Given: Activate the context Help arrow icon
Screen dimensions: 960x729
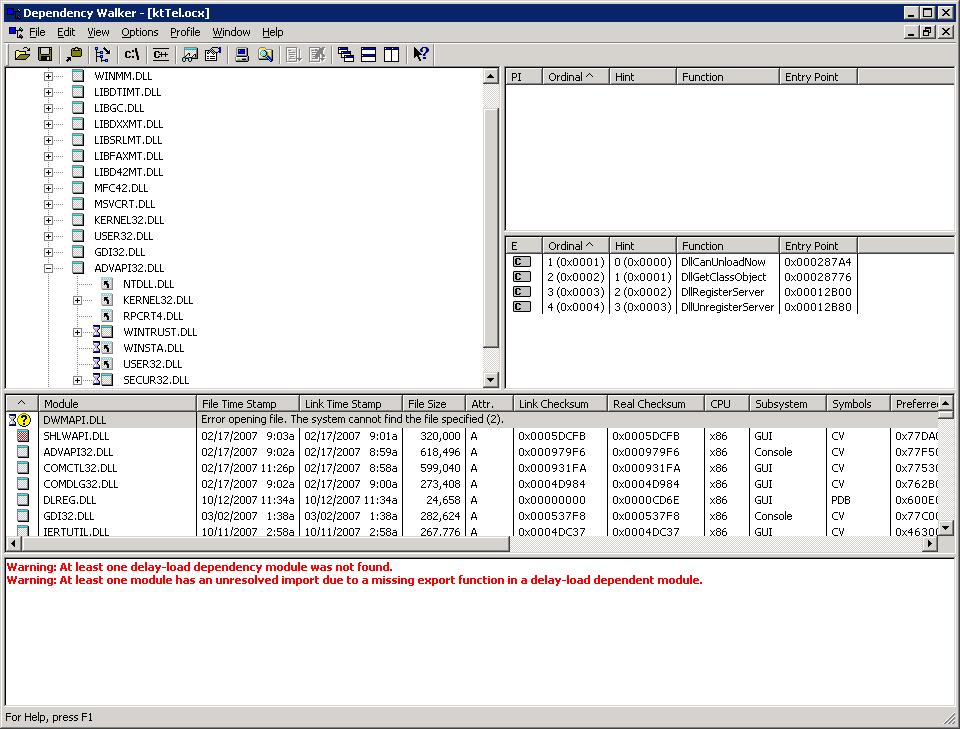Looking at the screenshot, I should [421, 54].
